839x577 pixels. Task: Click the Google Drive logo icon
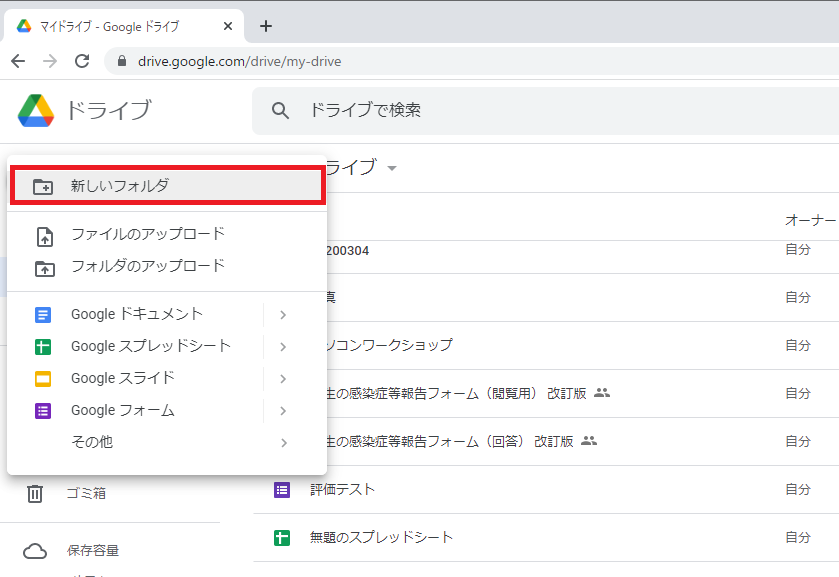pyautogui.click(x=36, y=110)
